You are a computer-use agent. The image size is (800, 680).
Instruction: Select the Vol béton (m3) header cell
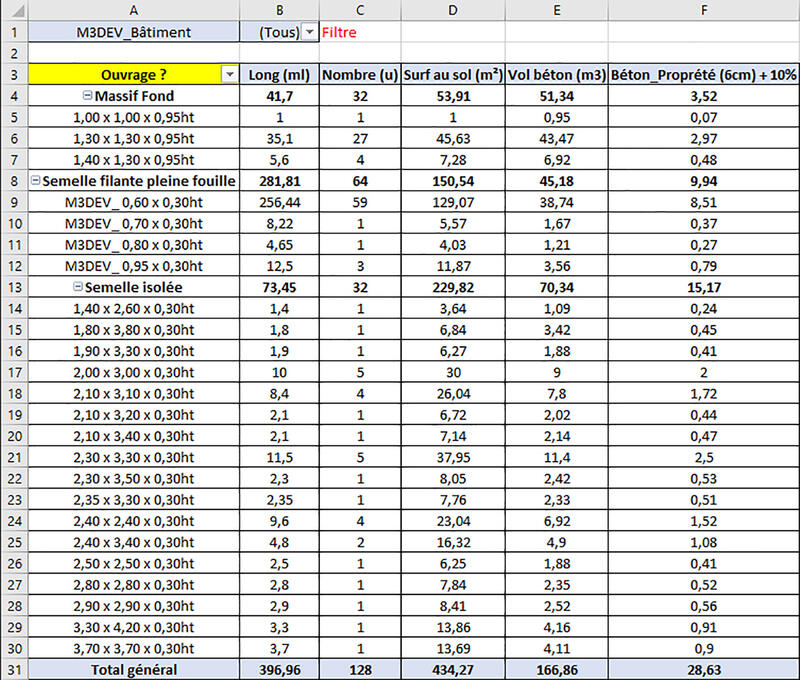(x=555, y=75)
